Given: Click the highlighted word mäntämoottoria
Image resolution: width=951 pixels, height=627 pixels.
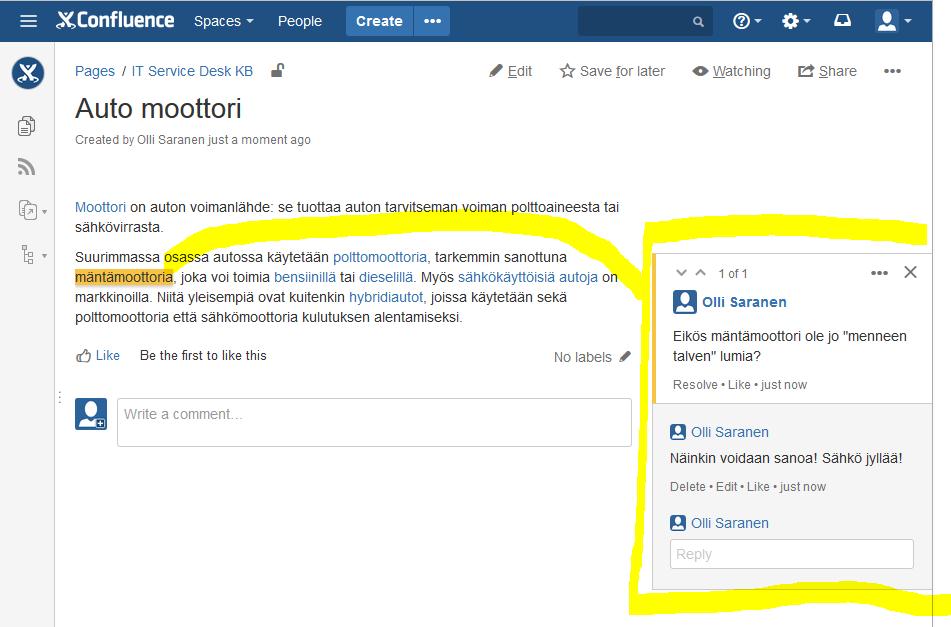Looking at the screenshot, I should 124,277.
